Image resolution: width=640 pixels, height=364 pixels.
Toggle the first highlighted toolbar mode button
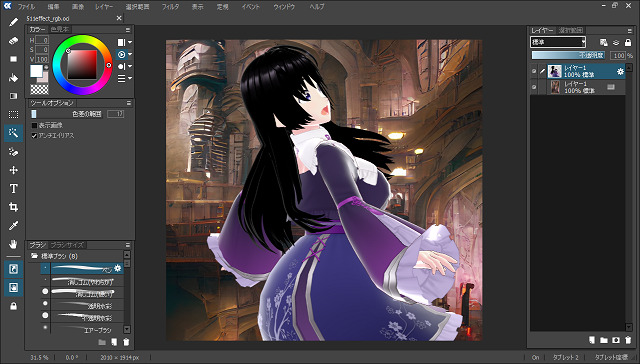13,269
